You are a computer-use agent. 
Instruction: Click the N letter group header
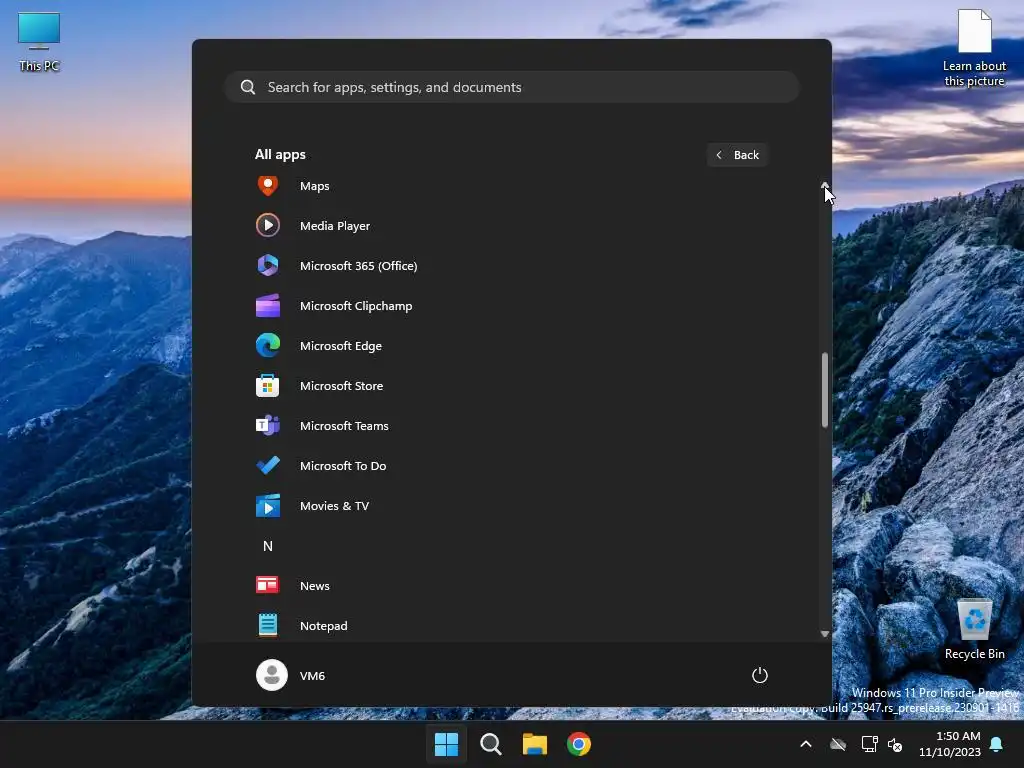coord(268,546)
